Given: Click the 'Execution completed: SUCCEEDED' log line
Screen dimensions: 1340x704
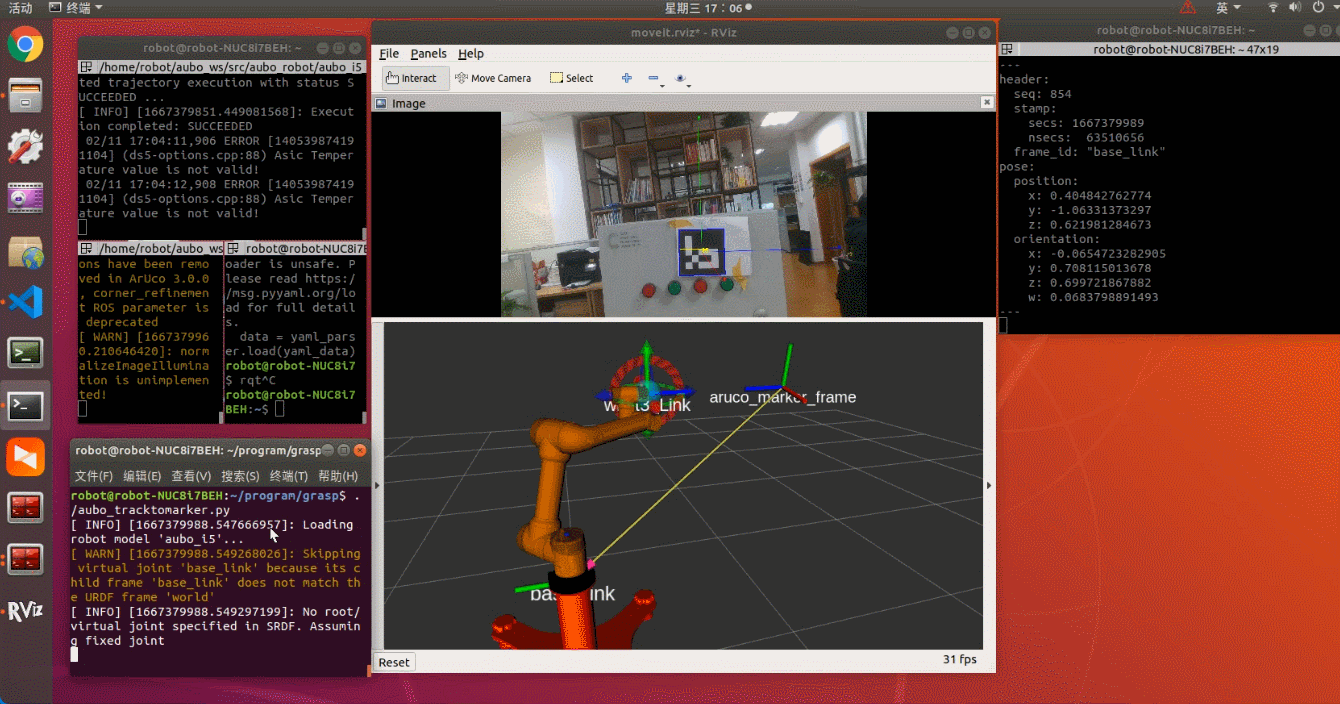Looking at the screenshot, I should pyautogui.click(x=216, y=120).
